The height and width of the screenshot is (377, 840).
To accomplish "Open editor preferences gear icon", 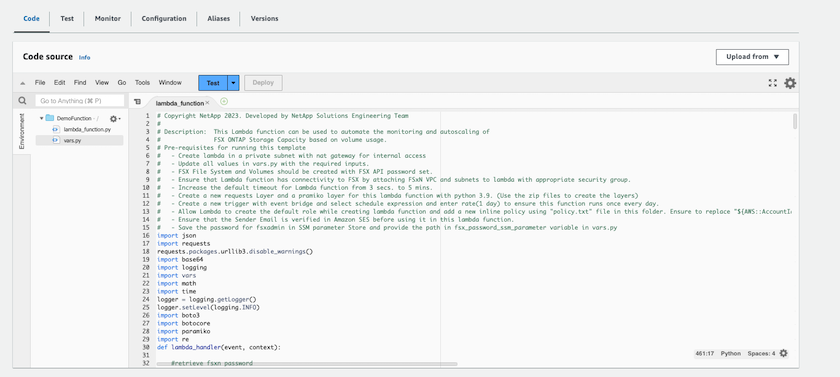I will tap(790, 83).
